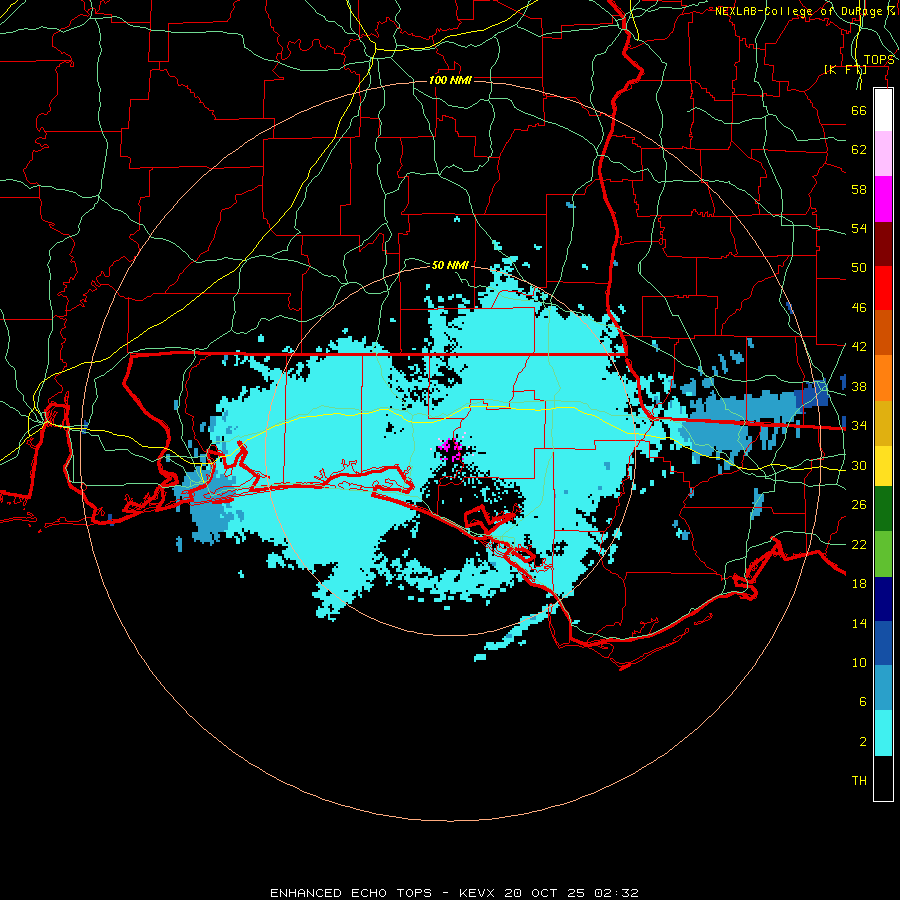The height and width of the screenshot is (900, 900).
Task: Select the cyan legend swatch
Action: 883,733
